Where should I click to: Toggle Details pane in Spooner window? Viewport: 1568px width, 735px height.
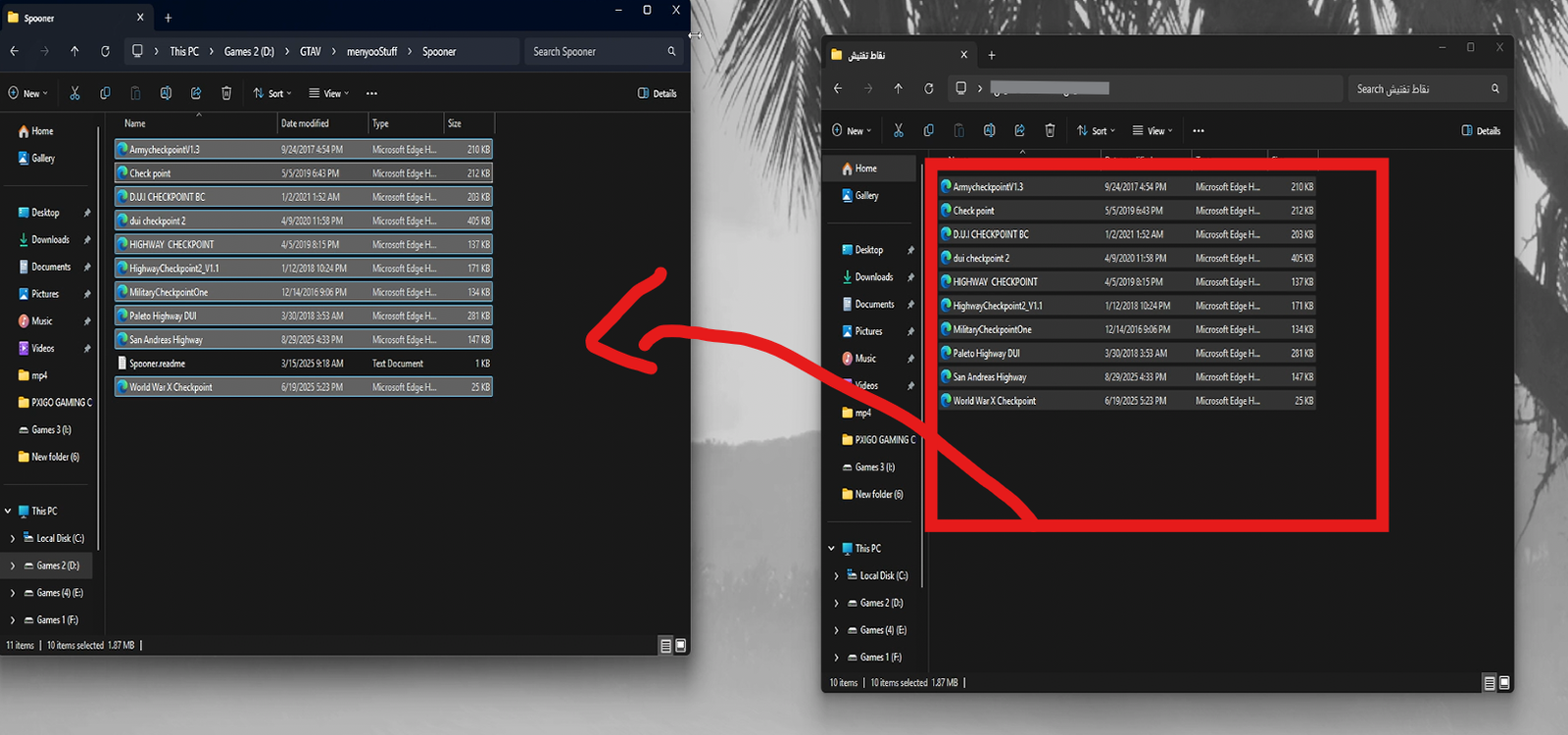(x=657, y=93)
